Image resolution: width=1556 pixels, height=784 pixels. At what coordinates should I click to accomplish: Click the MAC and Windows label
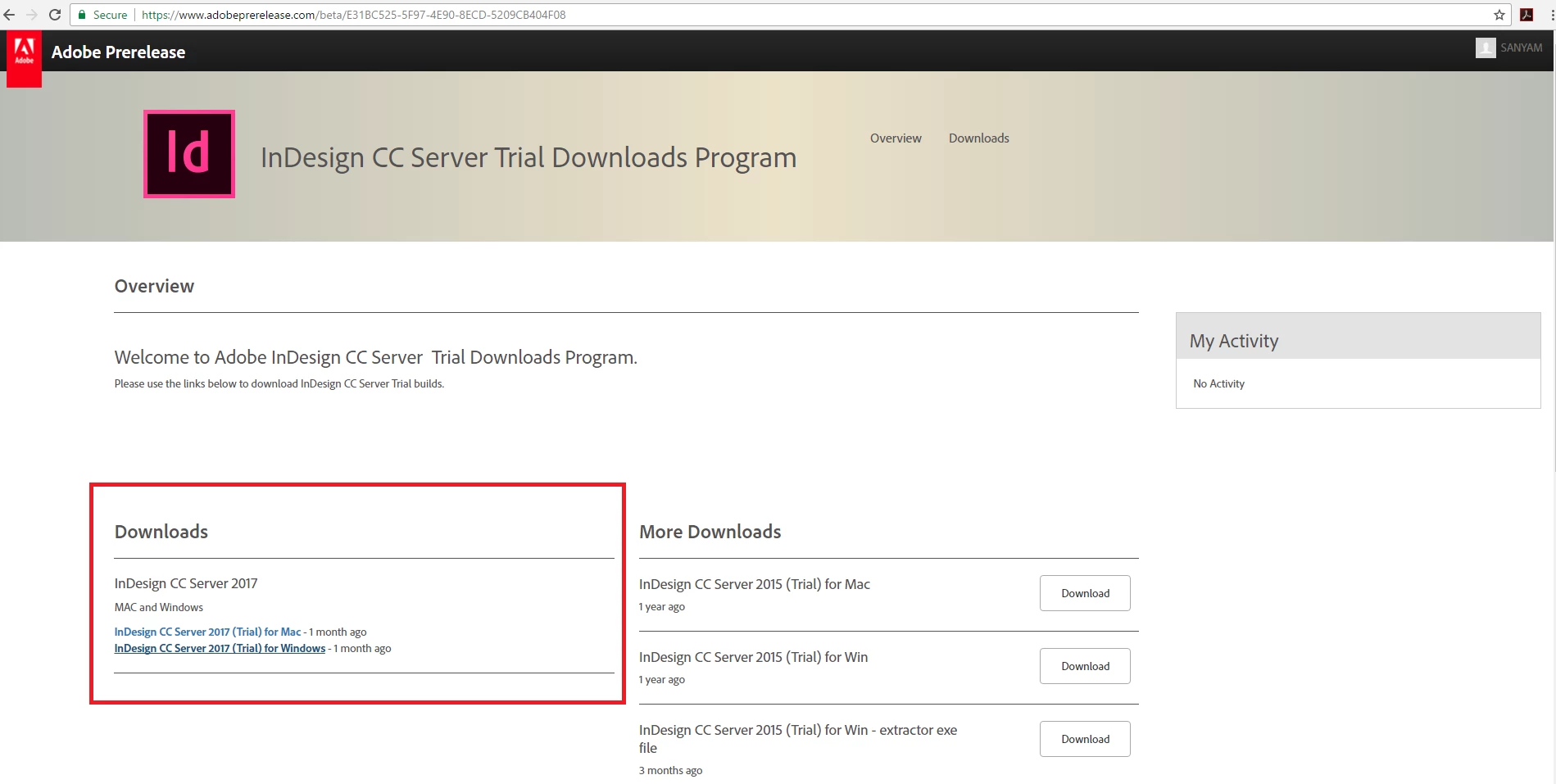tap(158, 607)
